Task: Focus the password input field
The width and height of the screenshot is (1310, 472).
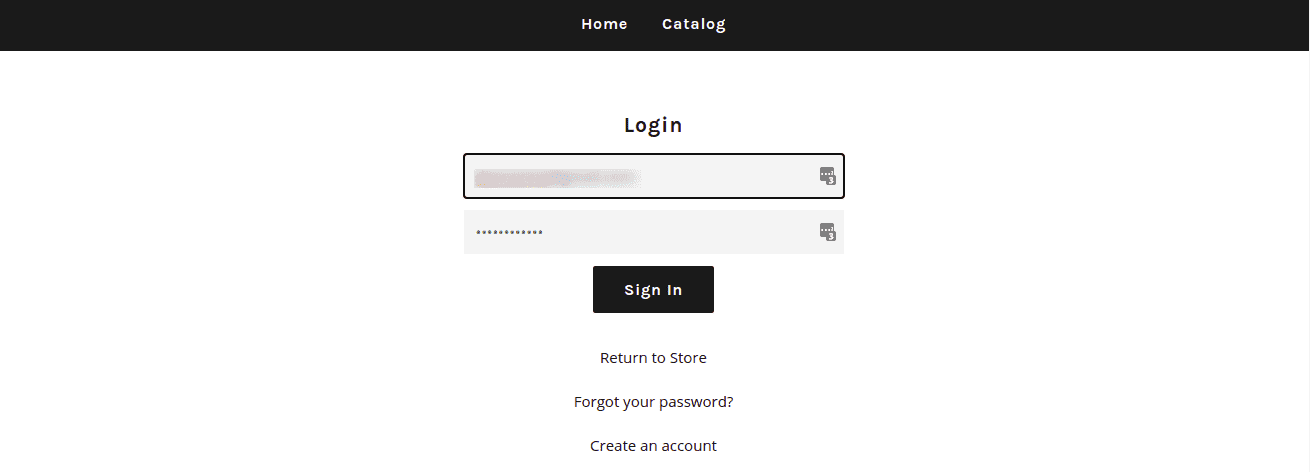Action: (680, 232)
